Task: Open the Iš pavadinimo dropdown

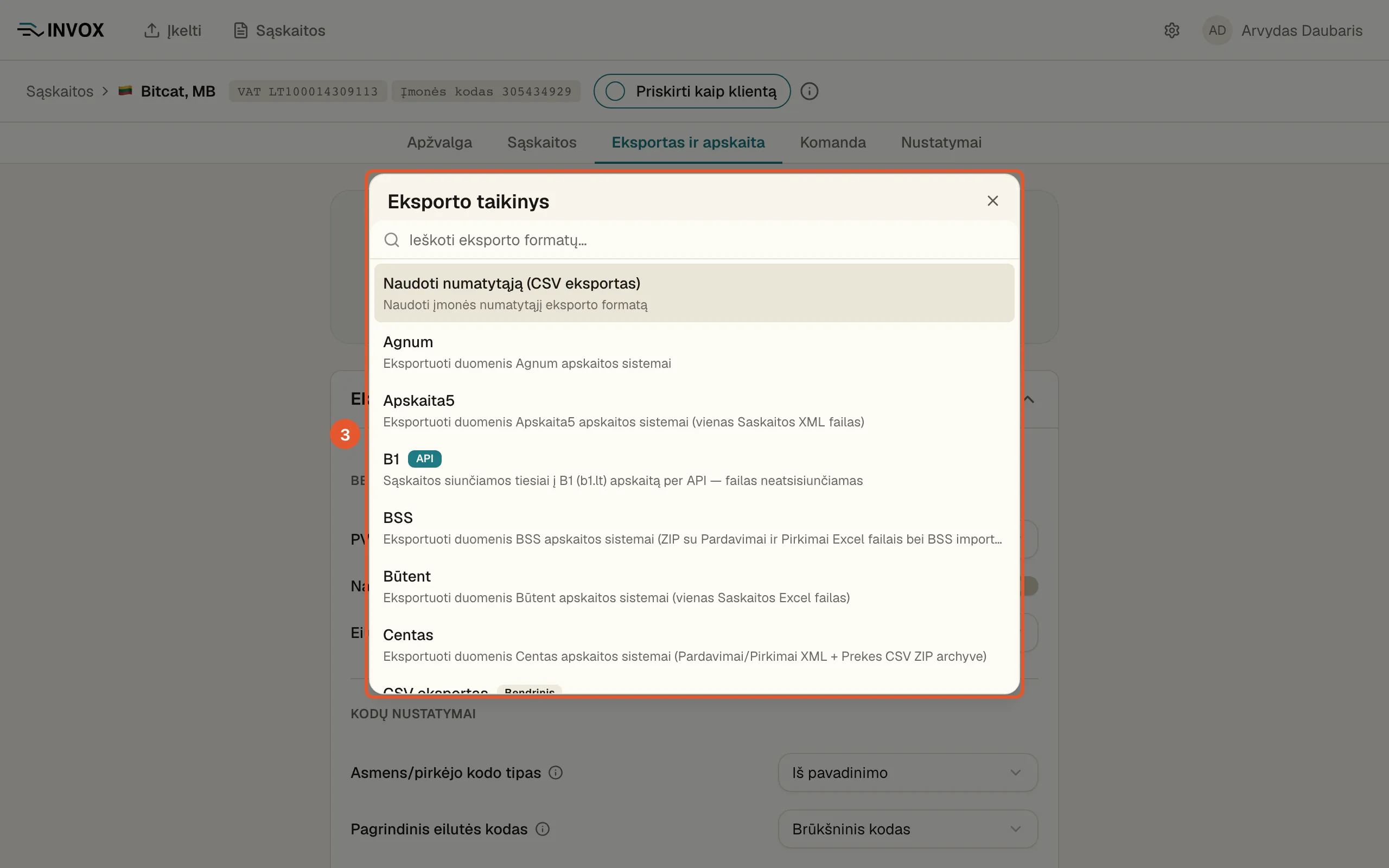Action: [907, 773]
